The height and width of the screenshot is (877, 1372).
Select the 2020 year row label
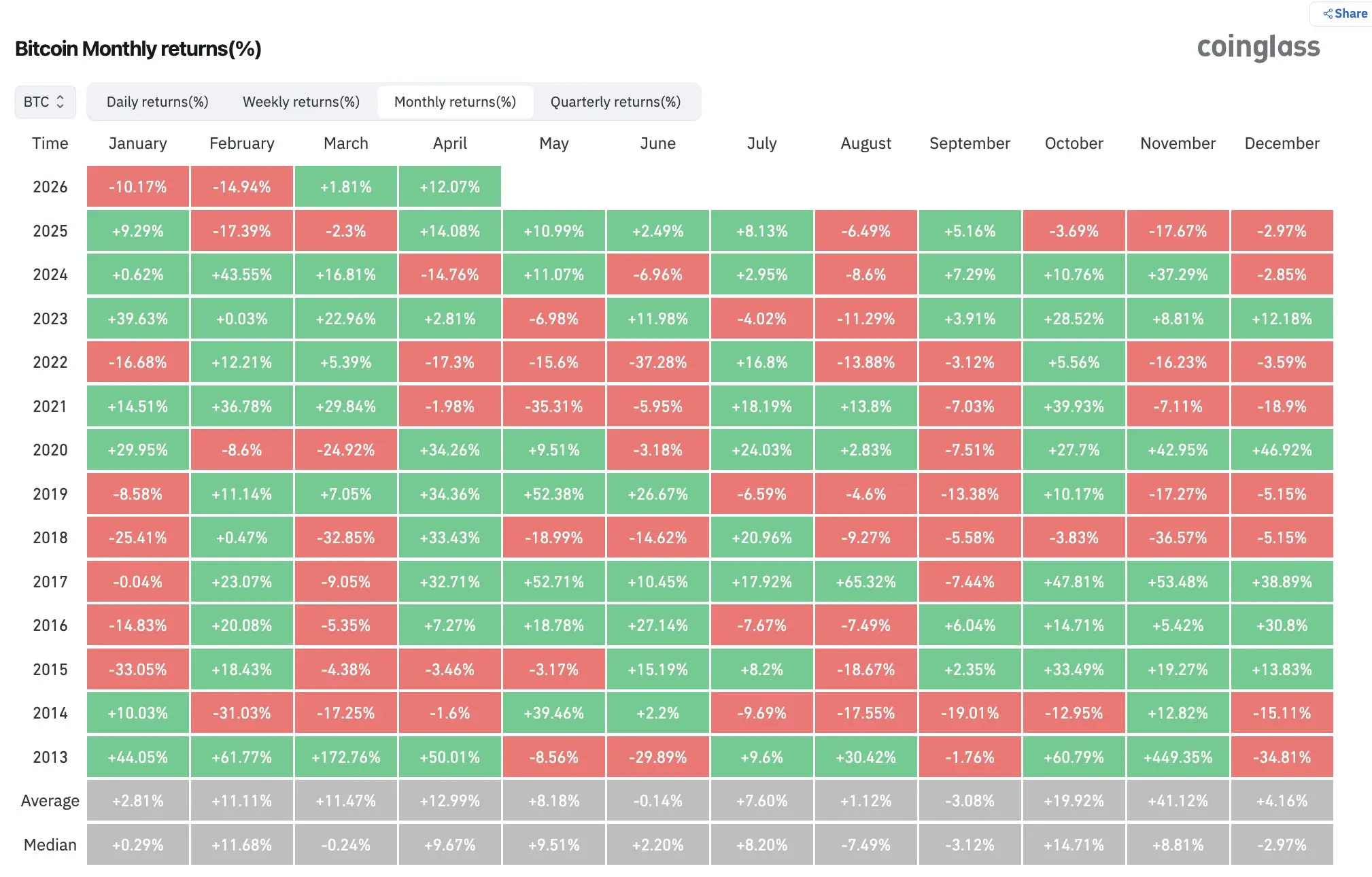pyautogui.click(x=50, y=450)
